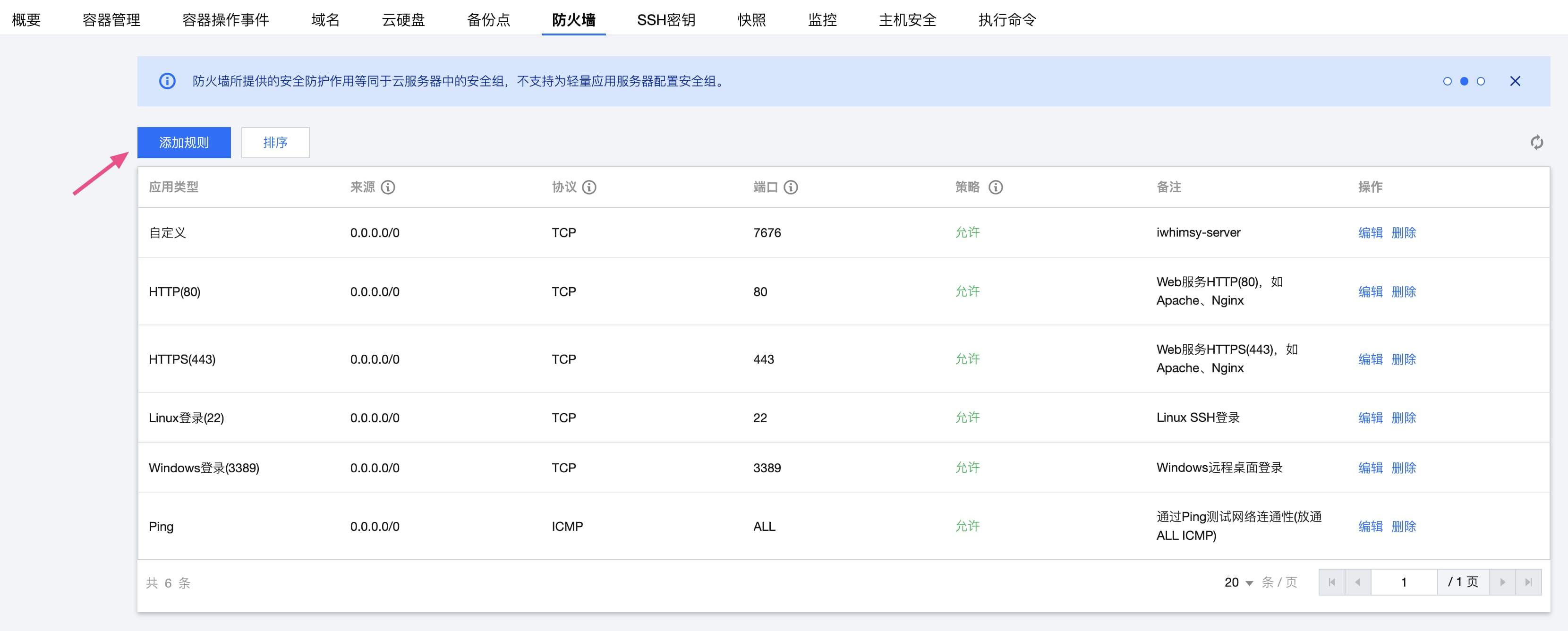
Task: Edit the iwhimsy-server rule
Action: tap(1370, 232)
